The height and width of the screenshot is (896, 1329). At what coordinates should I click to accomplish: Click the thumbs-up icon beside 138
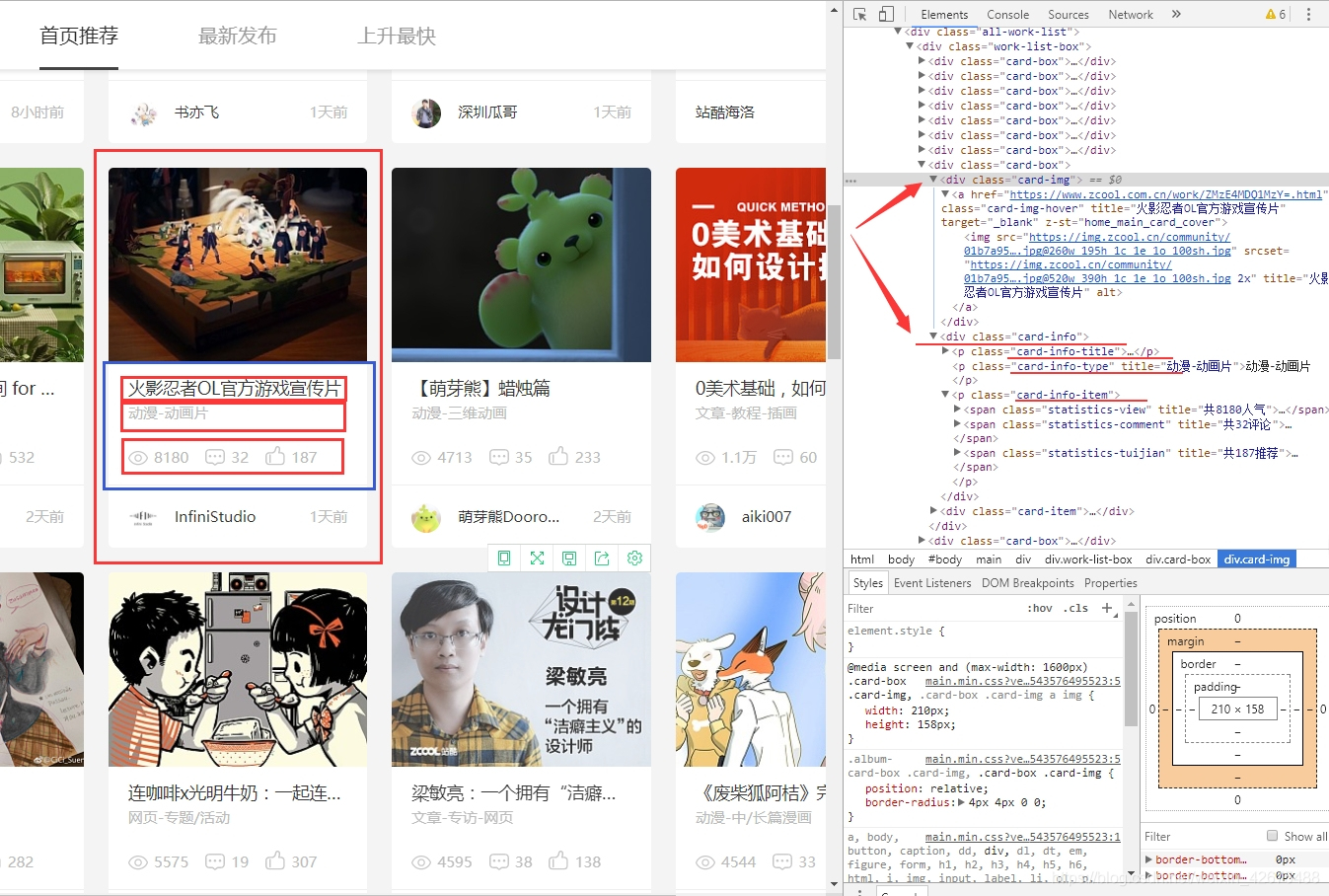point(558,860)
